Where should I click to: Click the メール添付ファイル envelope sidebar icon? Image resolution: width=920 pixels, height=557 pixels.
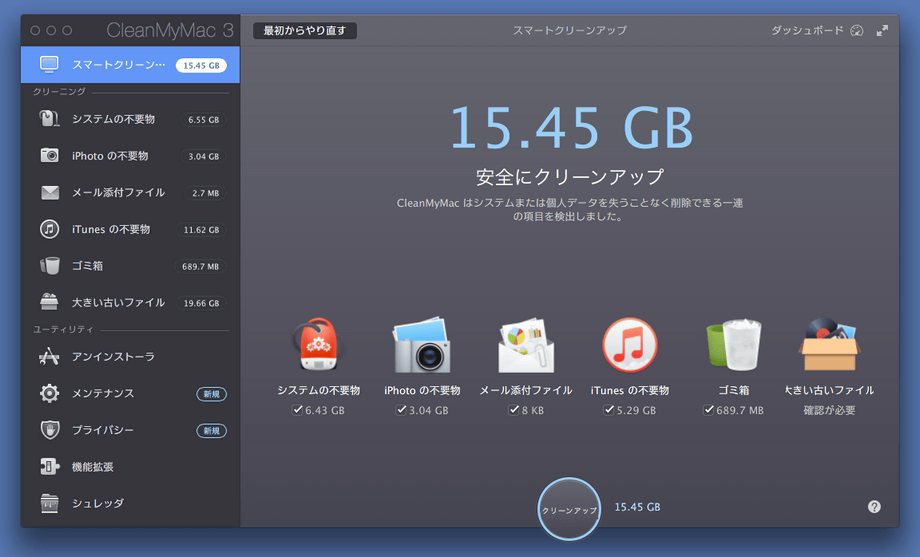49,193
